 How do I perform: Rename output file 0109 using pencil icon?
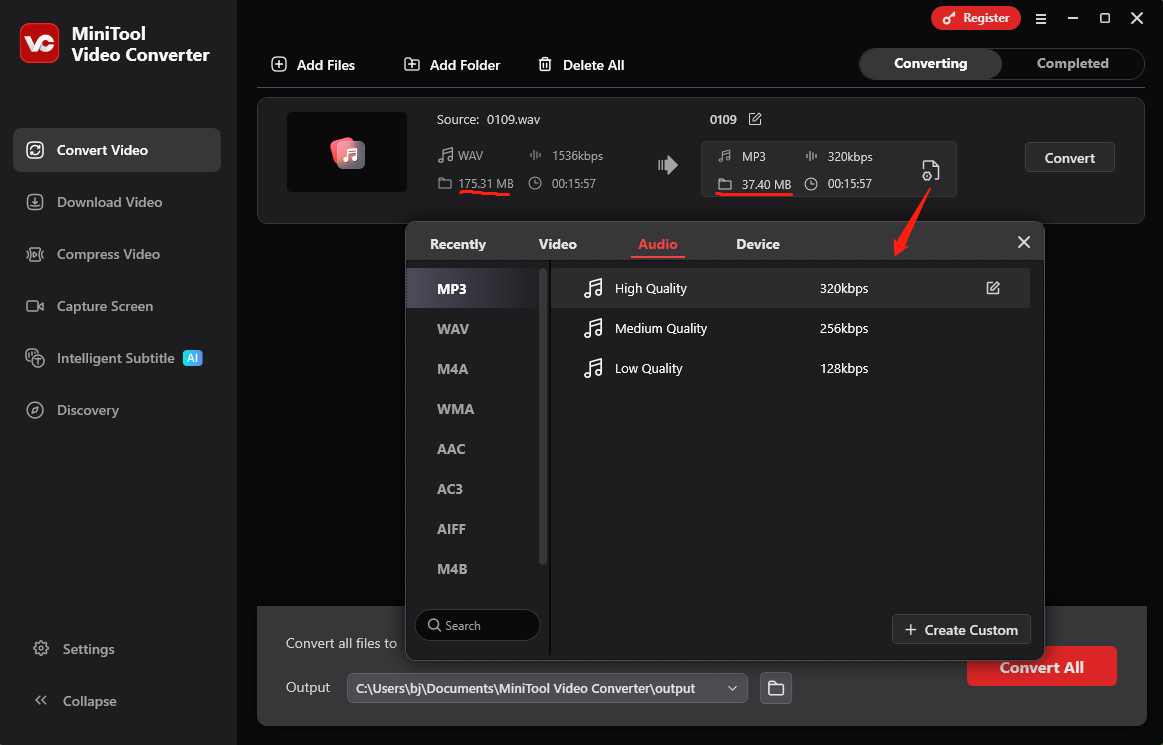coord(755,119)
